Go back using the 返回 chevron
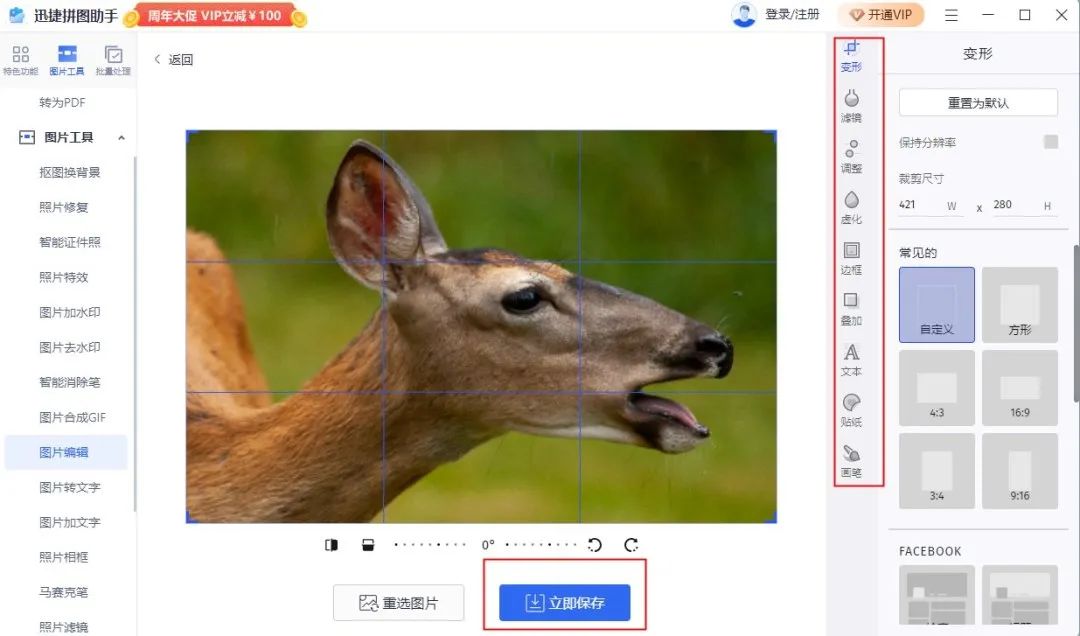The image size is (1080, 636). click(157, 60)
